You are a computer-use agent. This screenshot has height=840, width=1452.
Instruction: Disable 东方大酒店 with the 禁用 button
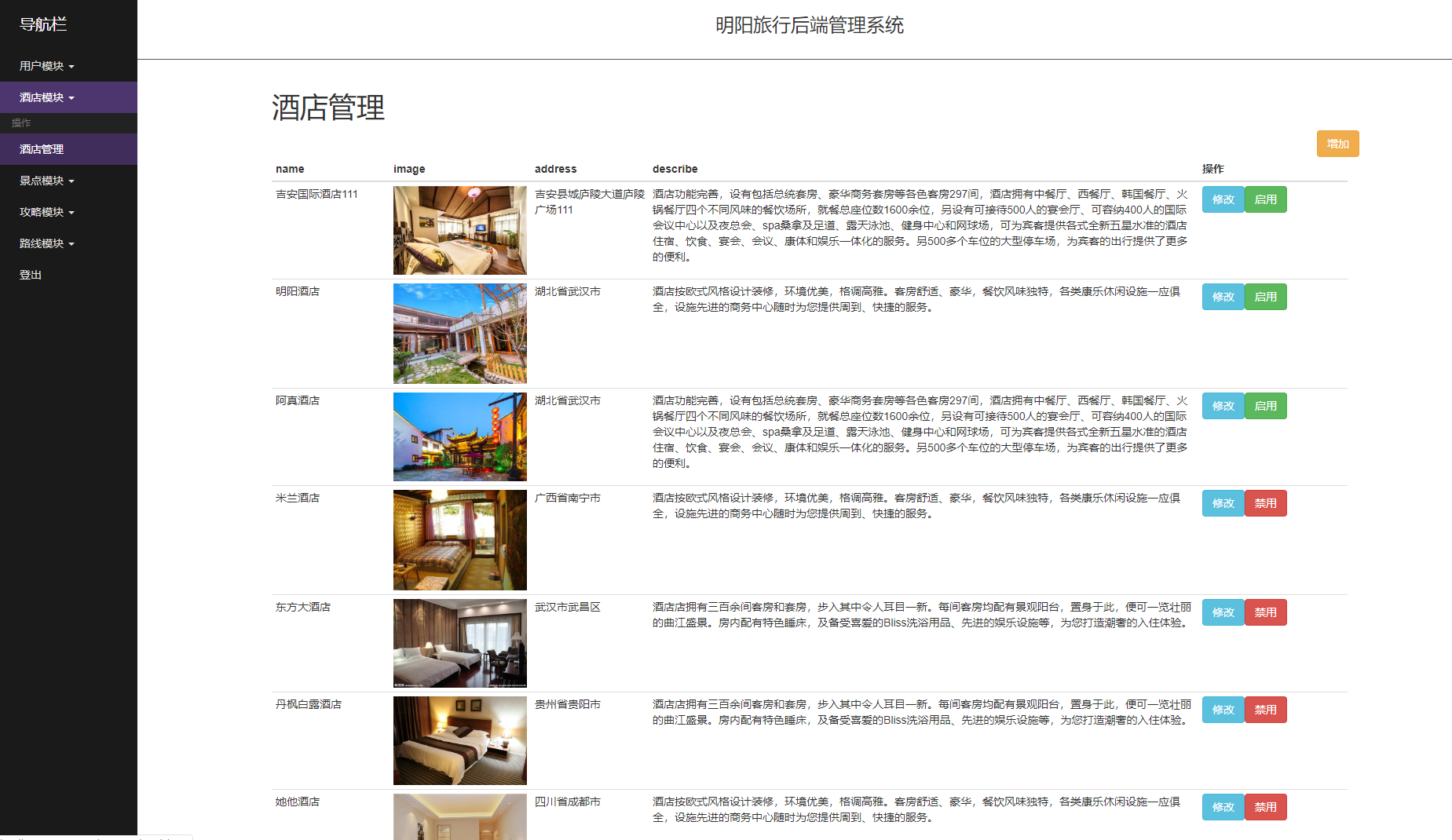coord(1265,612)
